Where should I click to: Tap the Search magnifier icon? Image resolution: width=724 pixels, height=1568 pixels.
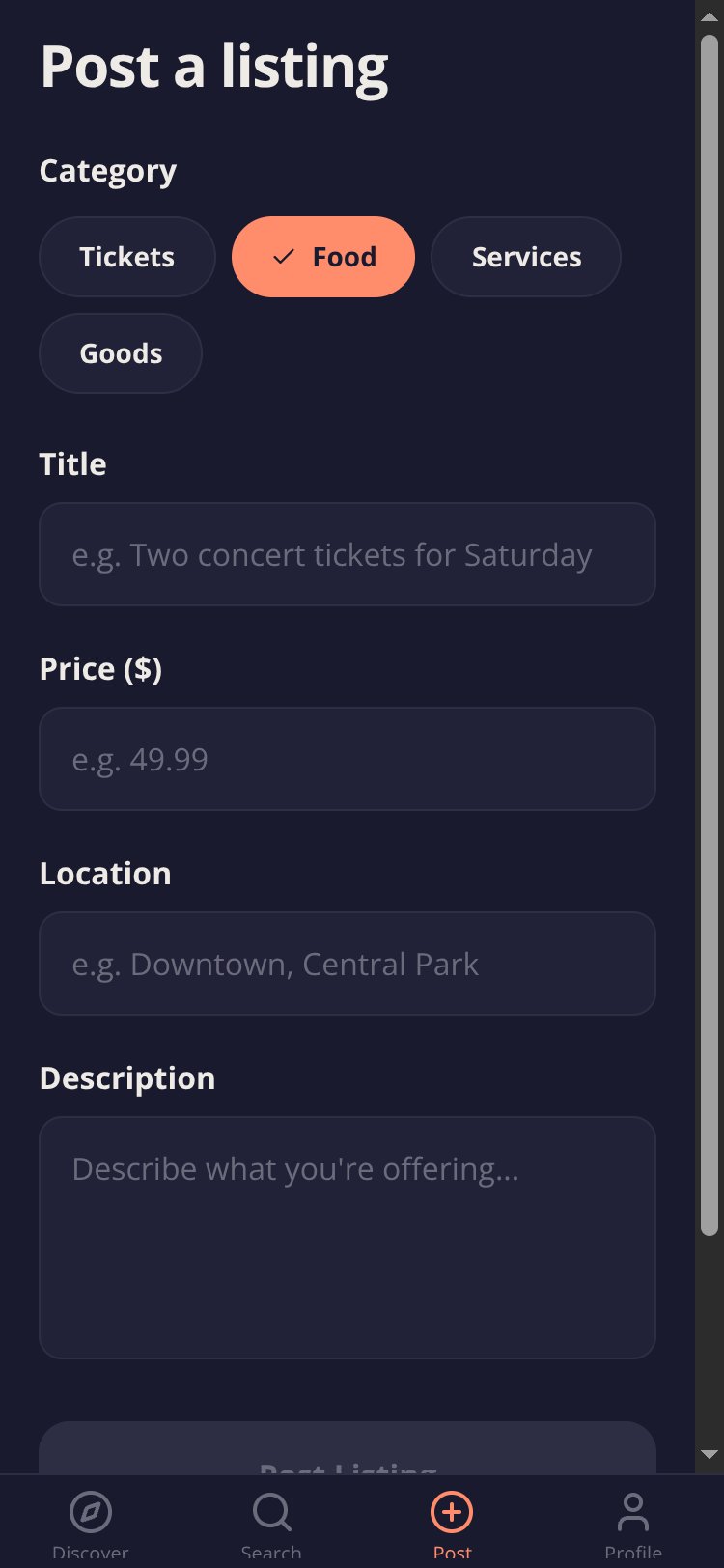point(271,1512)
